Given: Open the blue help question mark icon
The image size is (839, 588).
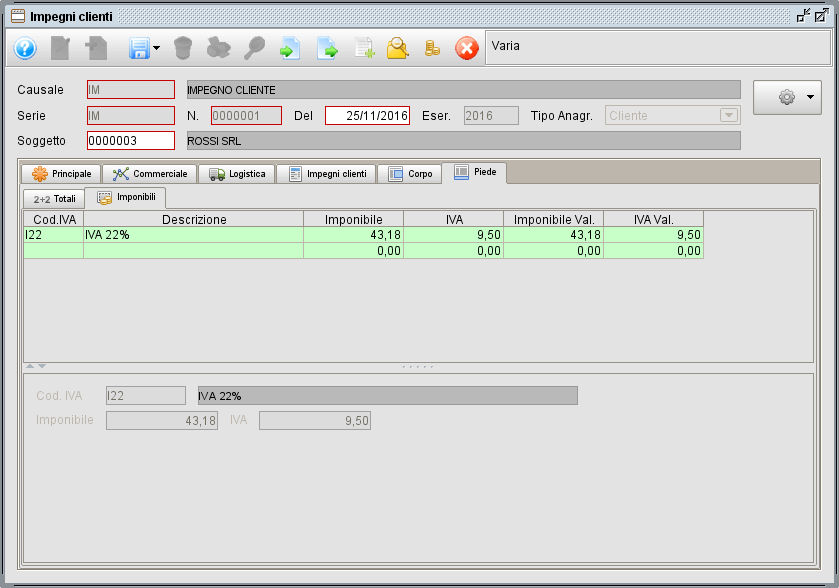Looking at the screenshot, I should [x=25, y=48].
